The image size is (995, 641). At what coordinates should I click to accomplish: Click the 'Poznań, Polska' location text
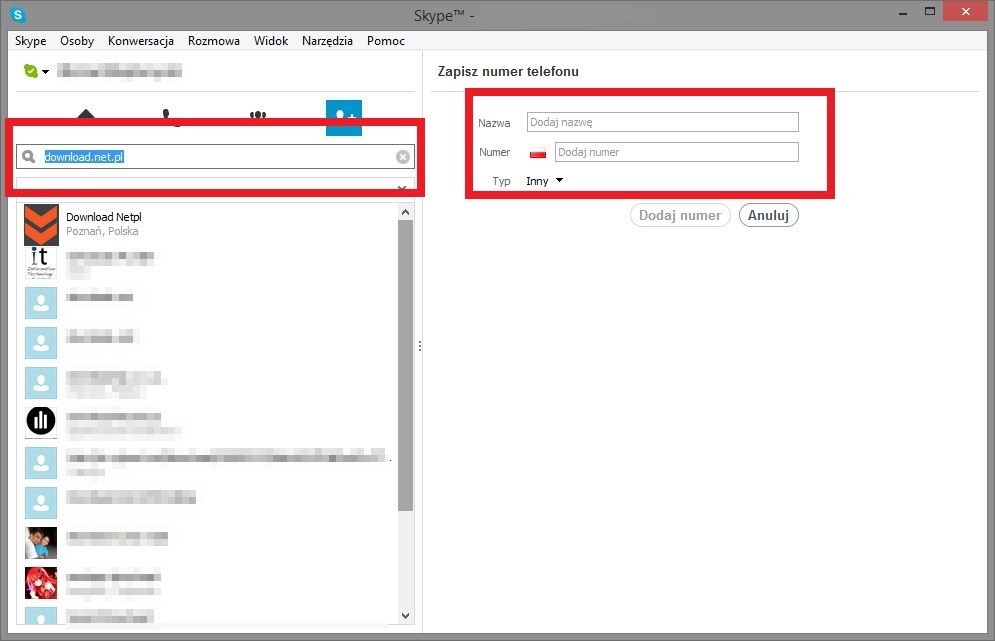click(102, 231)
